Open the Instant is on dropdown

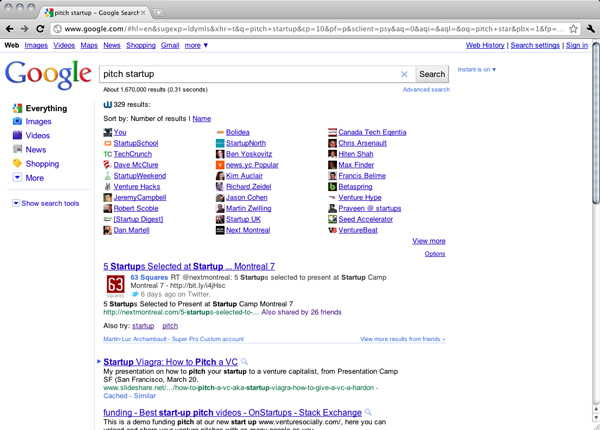pyautogui.click(x=477, y=70)
